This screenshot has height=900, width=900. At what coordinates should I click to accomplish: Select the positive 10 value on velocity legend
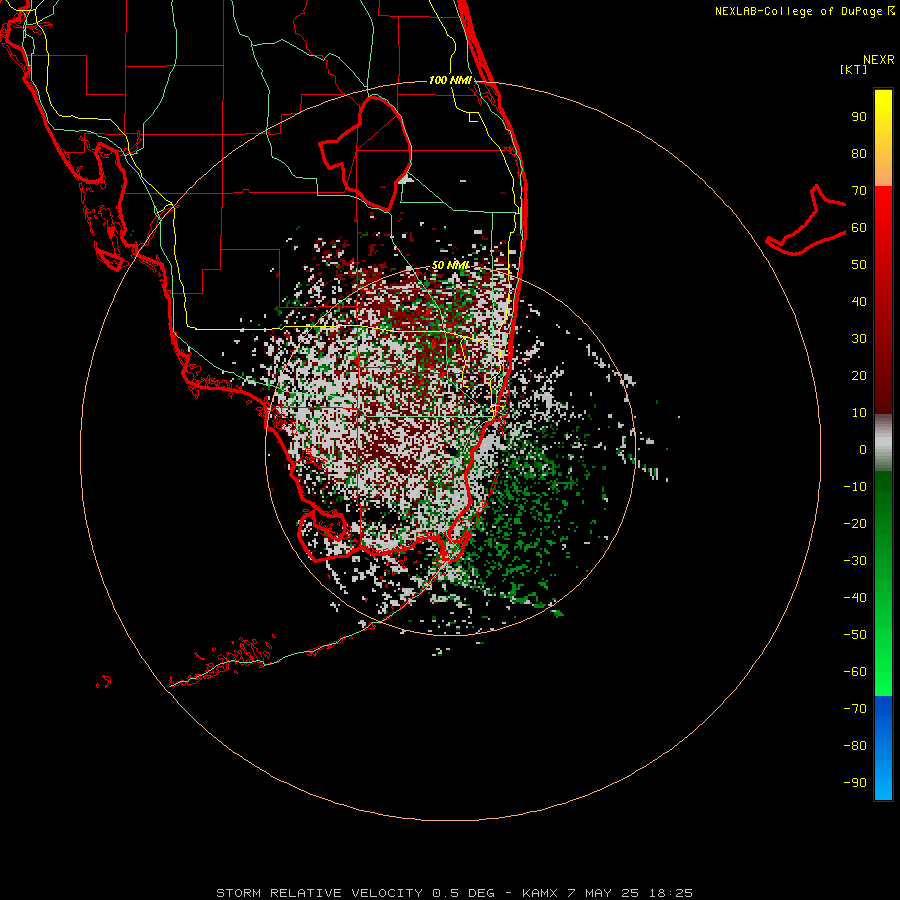point(859,413)
